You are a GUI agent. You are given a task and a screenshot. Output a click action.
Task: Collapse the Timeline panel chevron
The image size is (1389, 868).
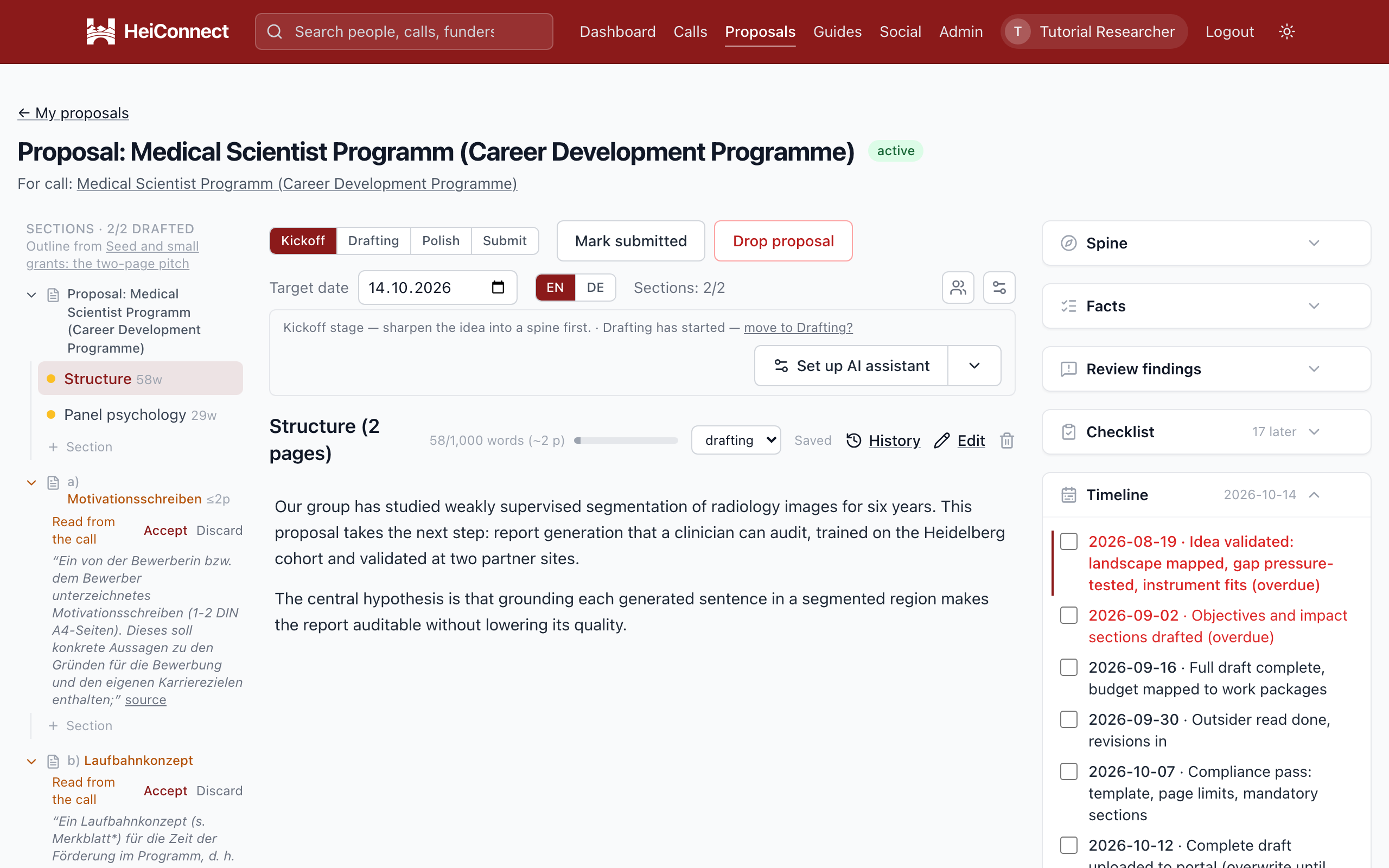coord(1314,495)
